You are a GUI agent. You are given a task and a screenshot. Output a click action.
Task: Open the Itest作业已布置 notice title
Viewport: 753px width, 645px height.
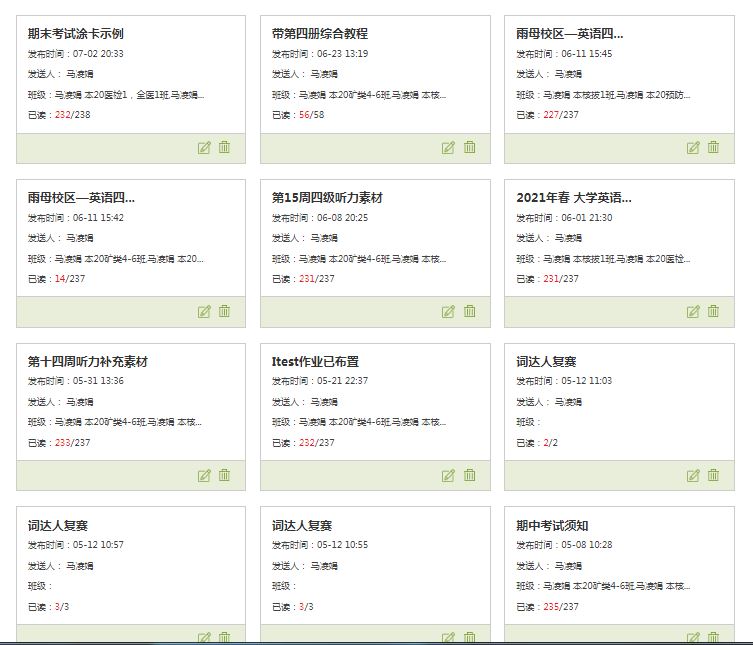pyautogui.click(x=315, y=362)
